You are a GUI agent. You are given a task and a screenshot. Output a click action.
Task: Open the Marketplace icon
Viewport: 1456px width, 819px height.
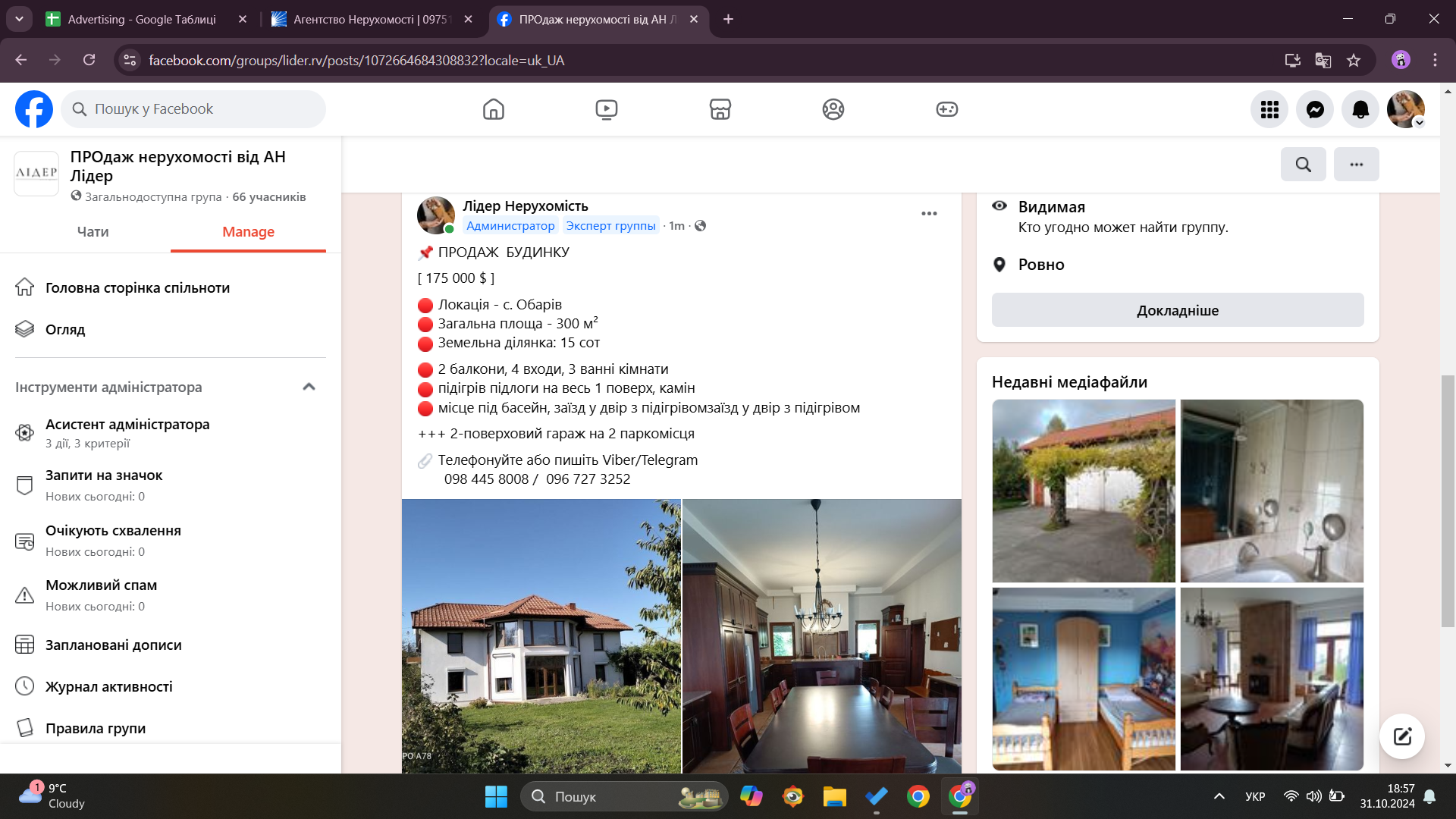click(720, 109)
